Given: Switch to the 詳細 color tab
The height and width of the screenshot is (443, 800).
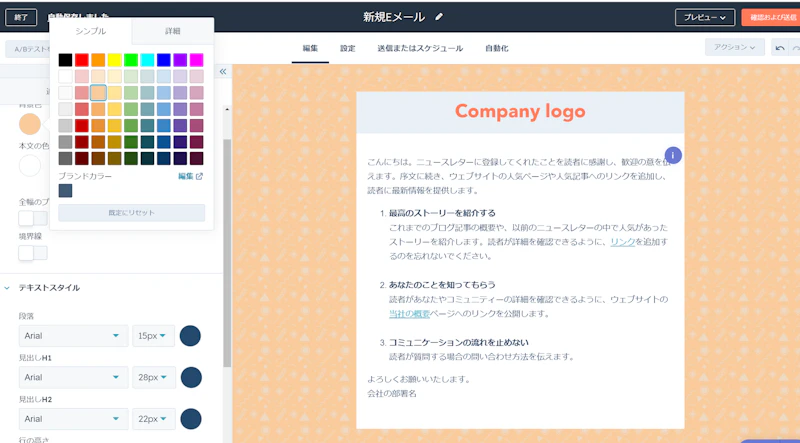Looking at the screenshot, I should click(x=172, y=31).
